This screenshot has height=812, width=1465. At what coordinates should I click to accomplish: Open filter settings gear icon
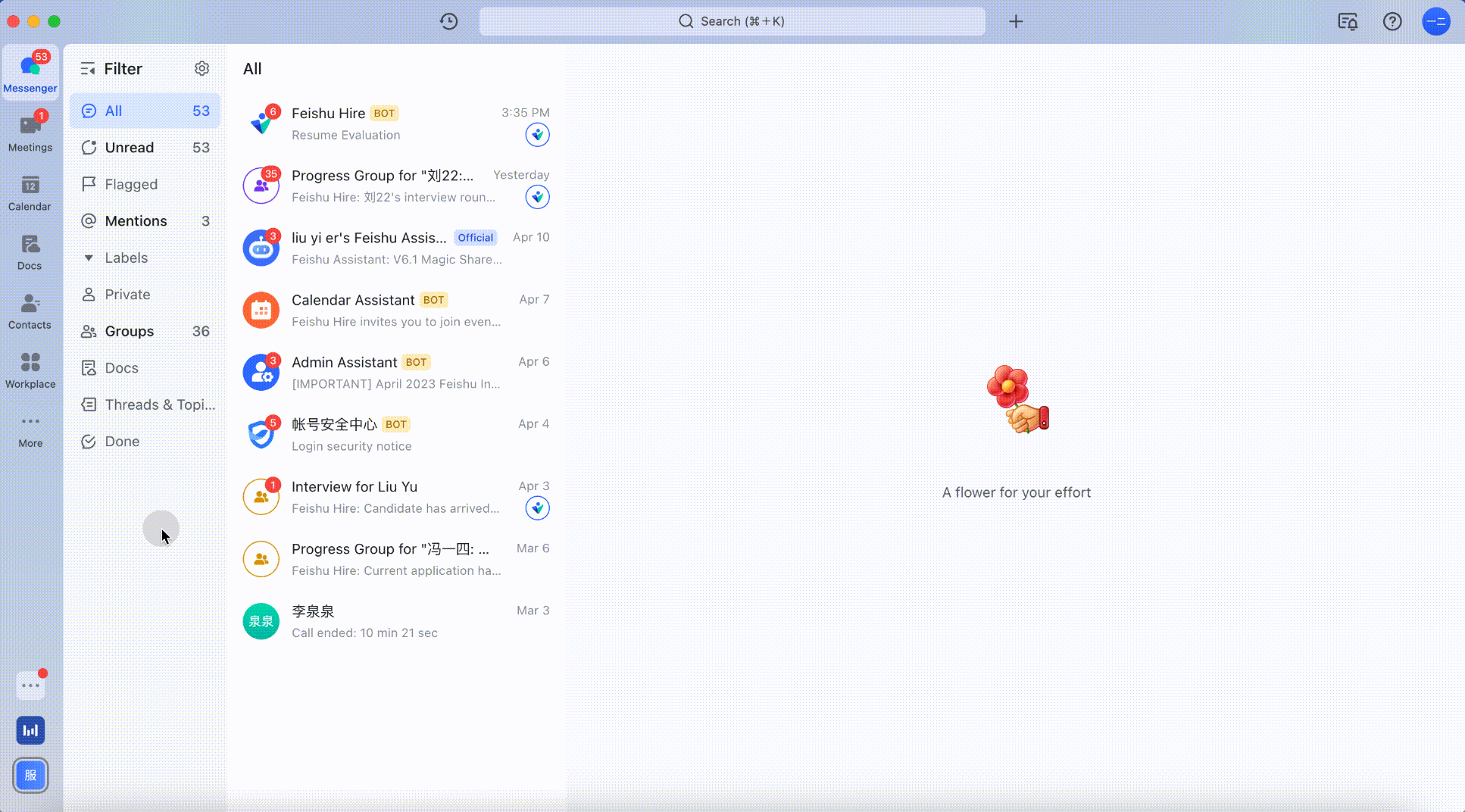[201, 69]
